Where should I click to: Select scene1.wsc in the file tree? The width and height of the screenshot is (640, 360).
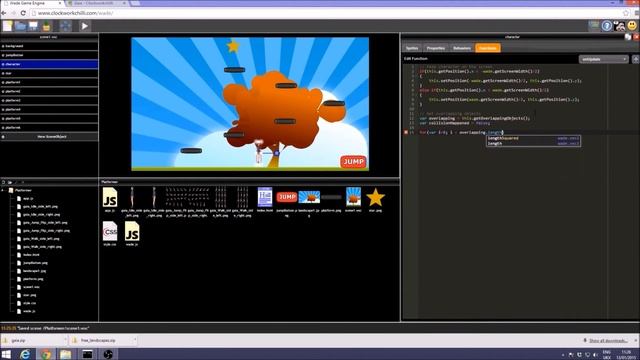[31, 287]
